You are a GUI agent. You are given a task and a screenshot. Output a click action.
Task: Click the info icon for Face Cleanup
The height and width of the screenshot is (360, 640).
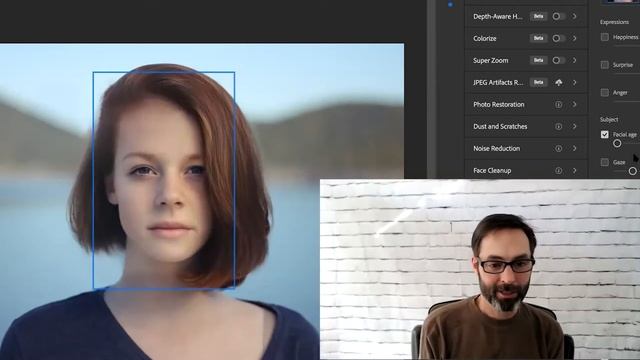coord(558,171)
